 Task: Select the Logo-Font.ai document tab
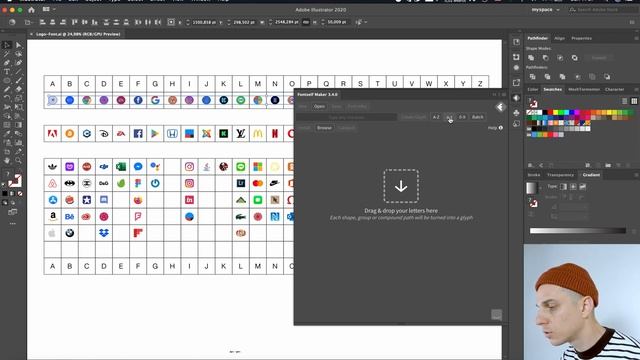78,34
